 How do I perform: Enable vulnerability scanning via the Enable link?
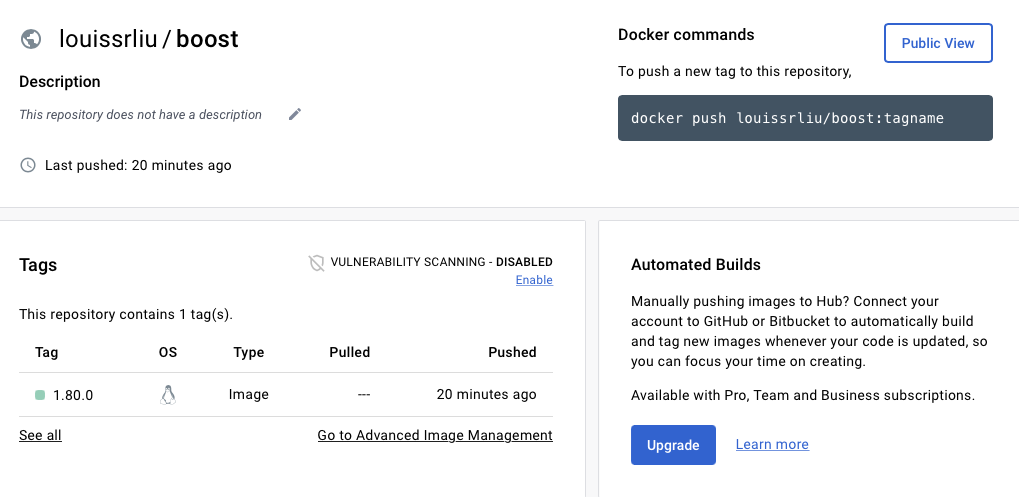[534, 280]
